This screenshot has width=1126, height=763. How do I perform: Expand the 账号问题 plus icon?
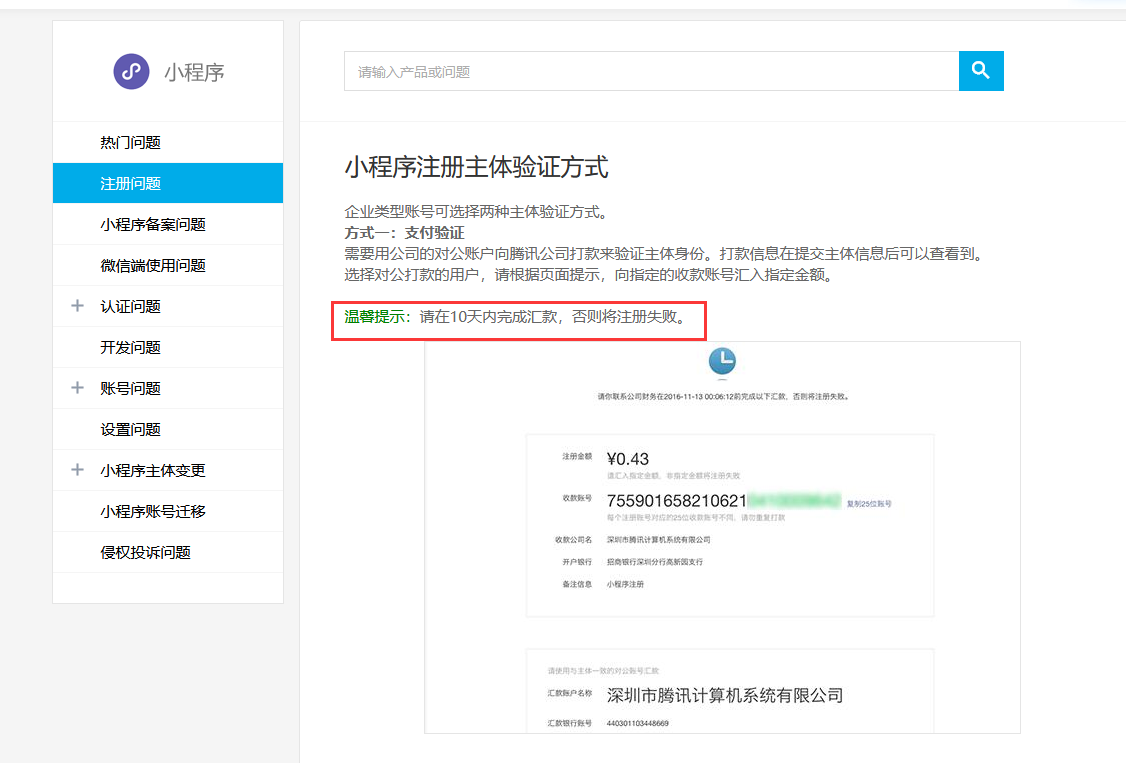coord(78,388)
